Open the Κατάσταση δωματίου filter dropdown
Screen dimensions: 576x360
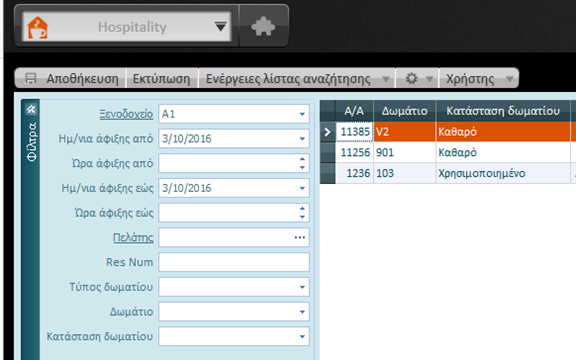pyautogui.click(x=302, y=336)
